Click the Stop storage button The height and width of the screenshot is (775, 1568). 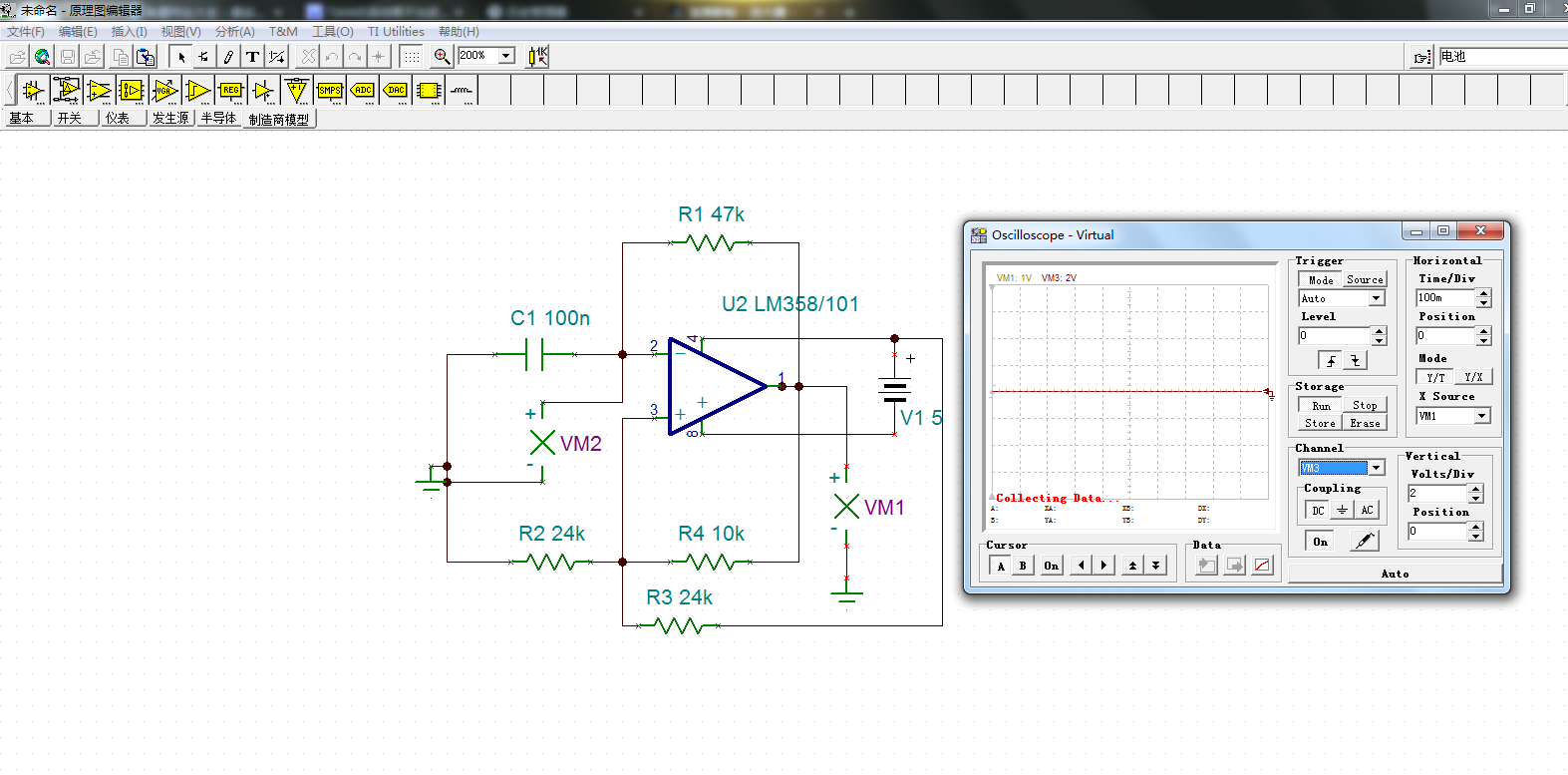pyautogui.click(x=1365, y=405)
